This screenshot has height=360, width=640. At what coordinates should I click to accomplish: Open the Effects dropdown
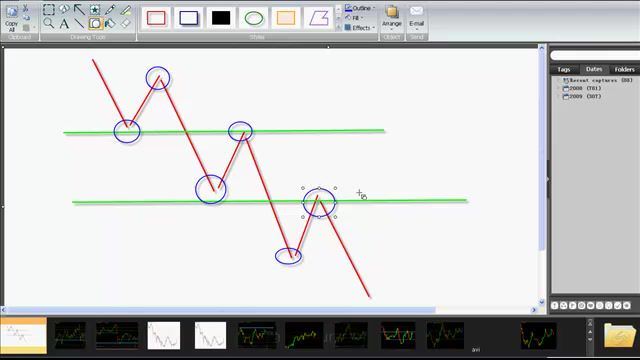coord(360,28)
